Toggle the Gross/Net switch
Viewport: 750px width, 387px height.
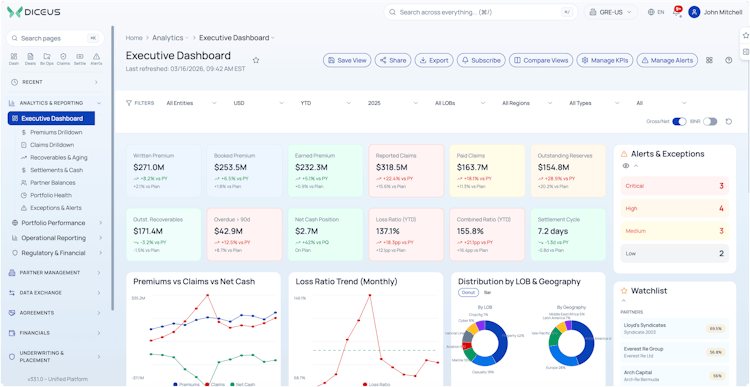tap(679, 122)
